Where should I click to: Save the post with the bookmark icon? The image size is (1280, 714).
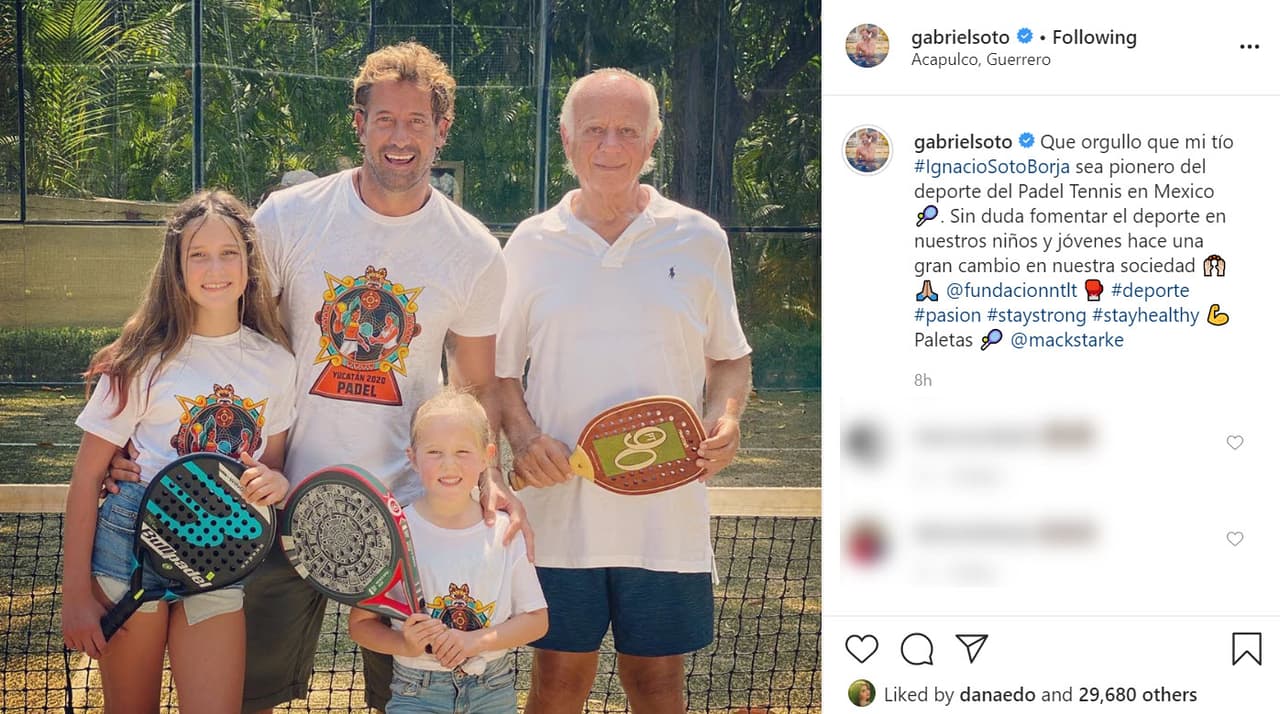click(x=1246, y=649)
